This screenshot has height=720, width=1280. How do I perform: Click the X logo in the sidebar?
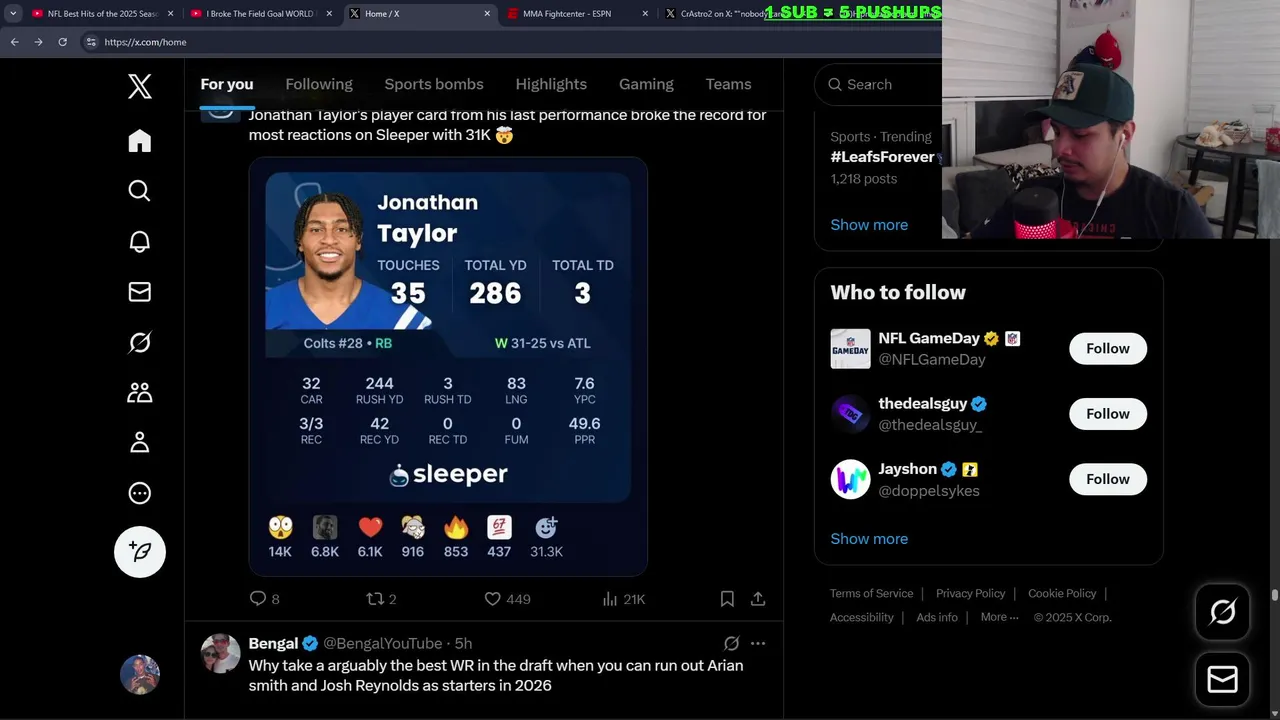[140, 87]
